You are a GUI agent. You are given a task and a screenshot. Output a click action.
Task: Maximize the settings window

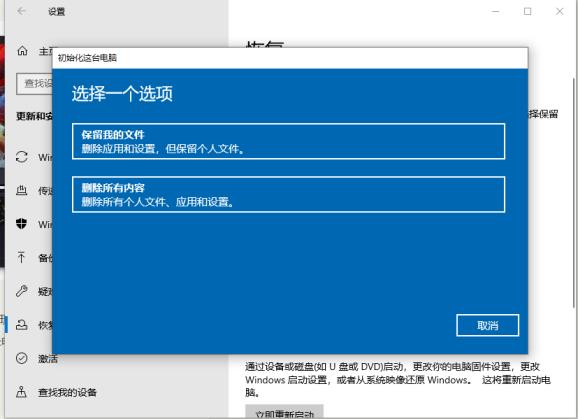527,11
